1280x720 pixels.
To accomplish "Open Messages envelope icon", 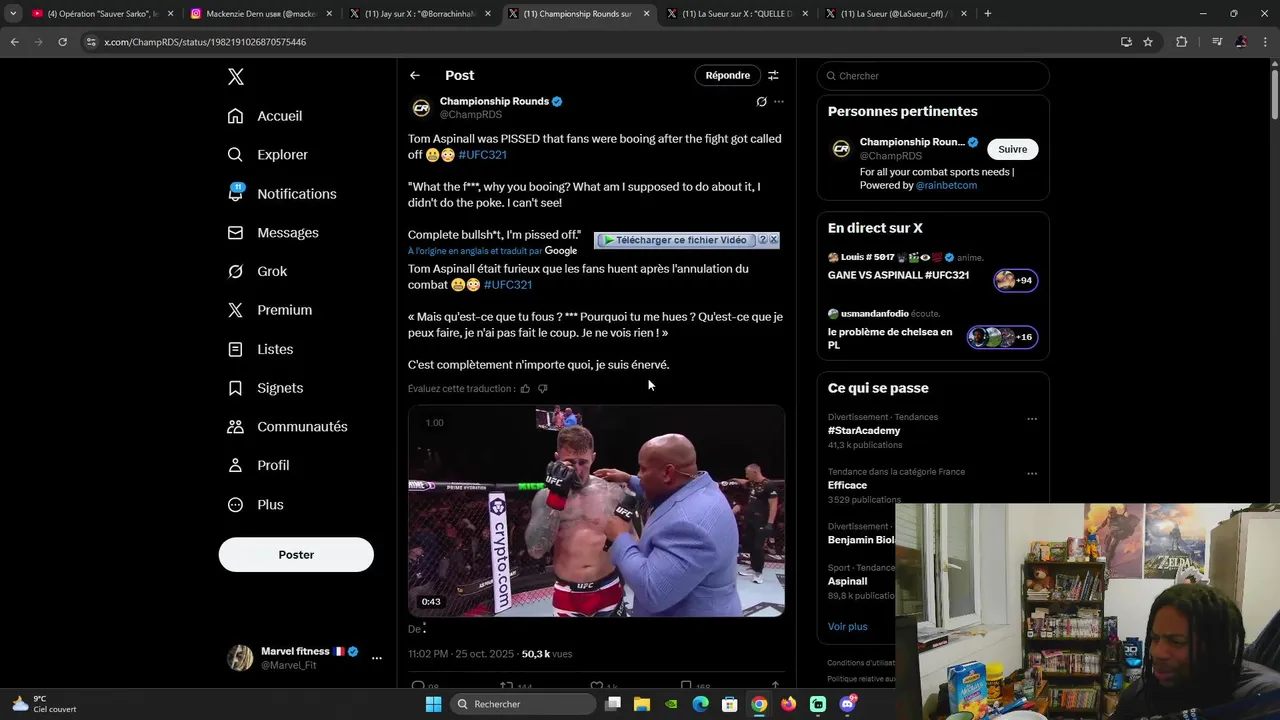I will 235,233.
